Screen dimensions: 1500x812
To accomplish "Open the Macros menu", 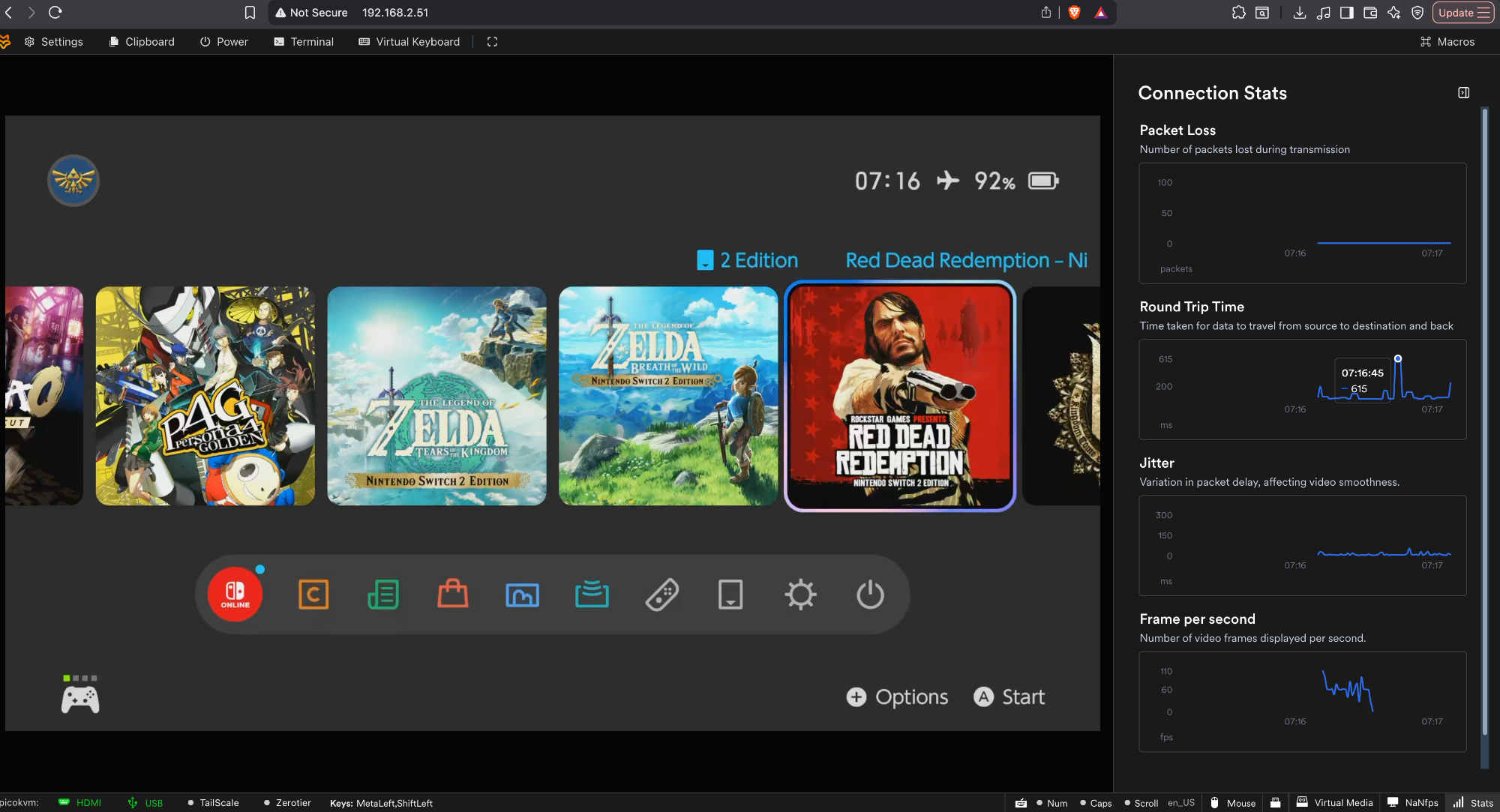I will click(1447, 42).
